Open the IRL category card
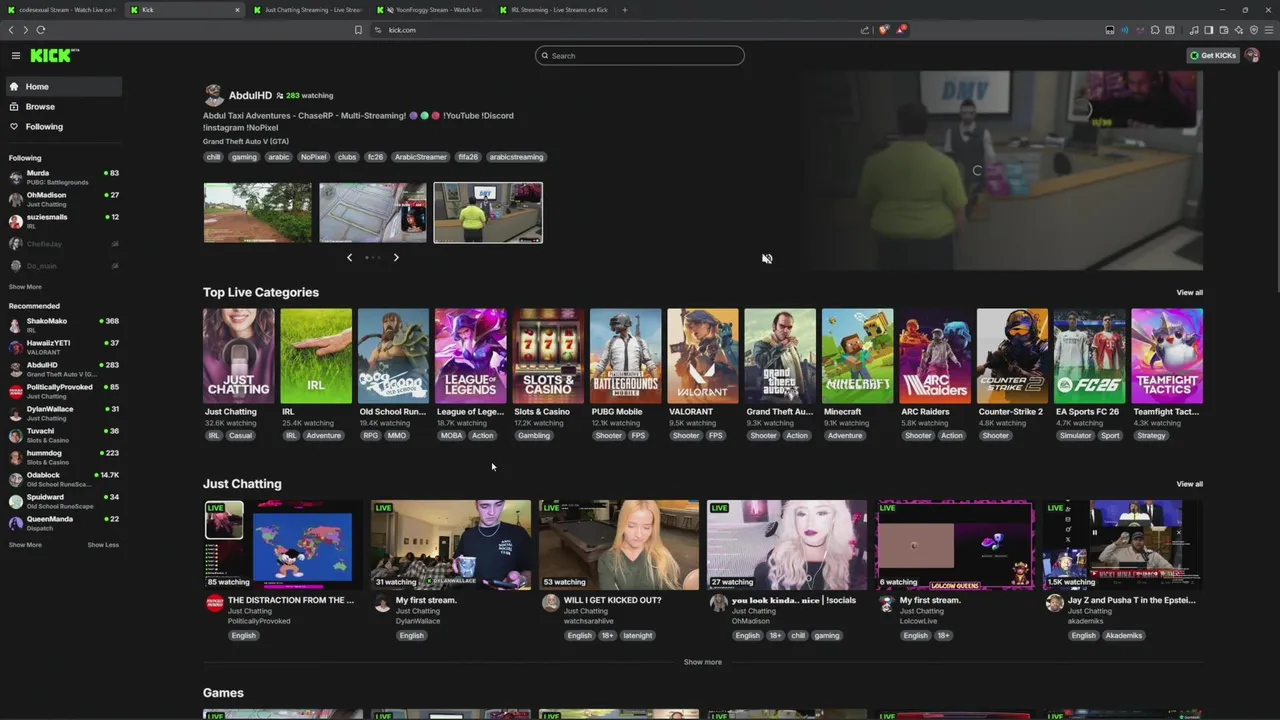This screenshot has height=720, width=1280. pos(316,356)
